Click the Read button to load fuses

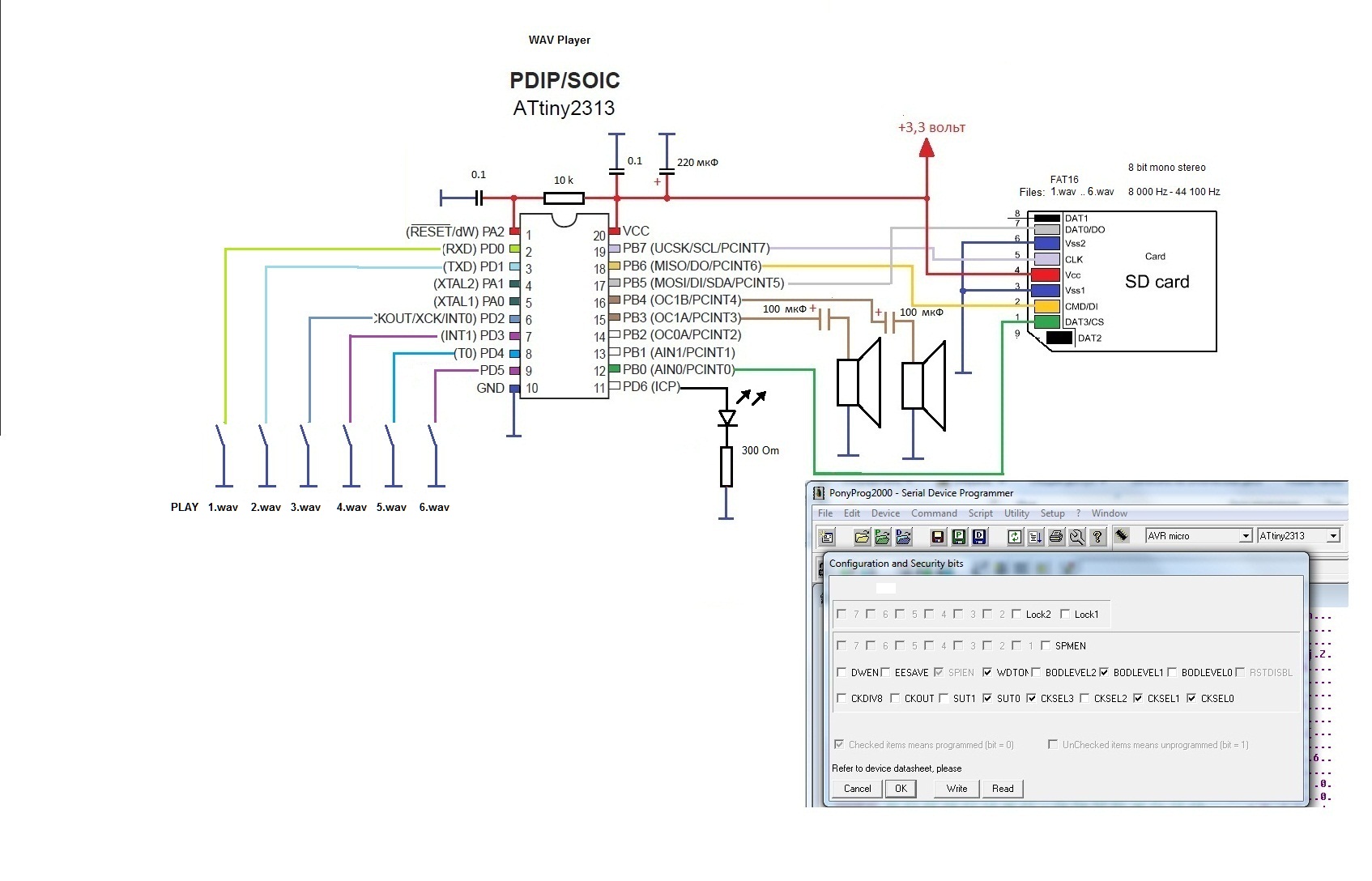[x=1002, y=789]
